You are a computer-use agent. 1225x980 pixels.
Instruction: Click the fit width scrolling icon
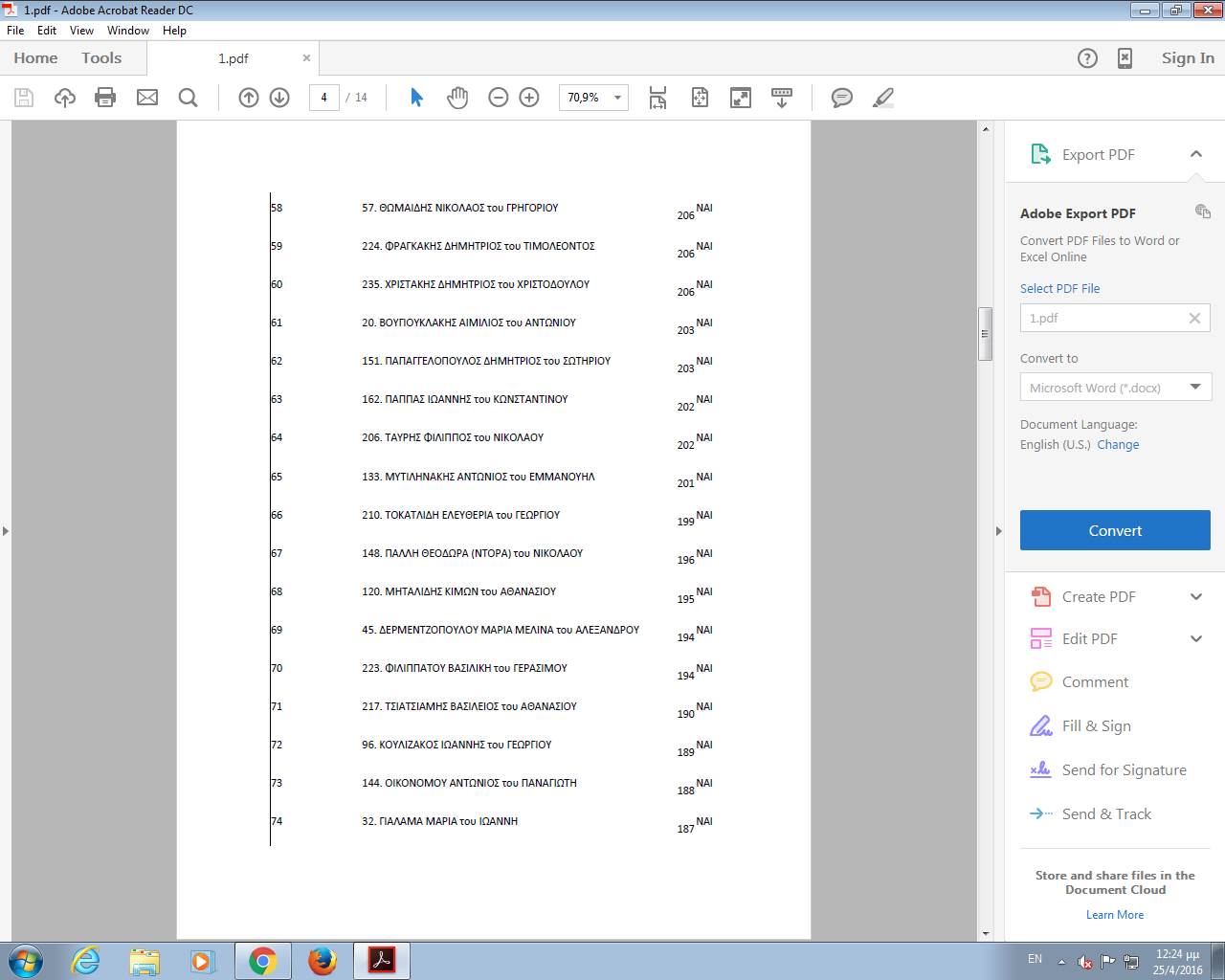(658, 98)
